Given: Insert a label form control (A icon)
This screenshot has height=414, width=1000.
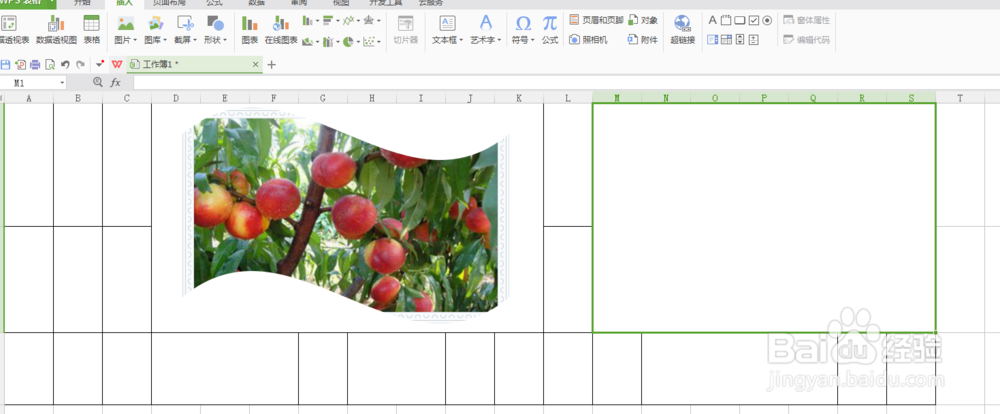Looking at the screenshot, I should pos(713,20).
